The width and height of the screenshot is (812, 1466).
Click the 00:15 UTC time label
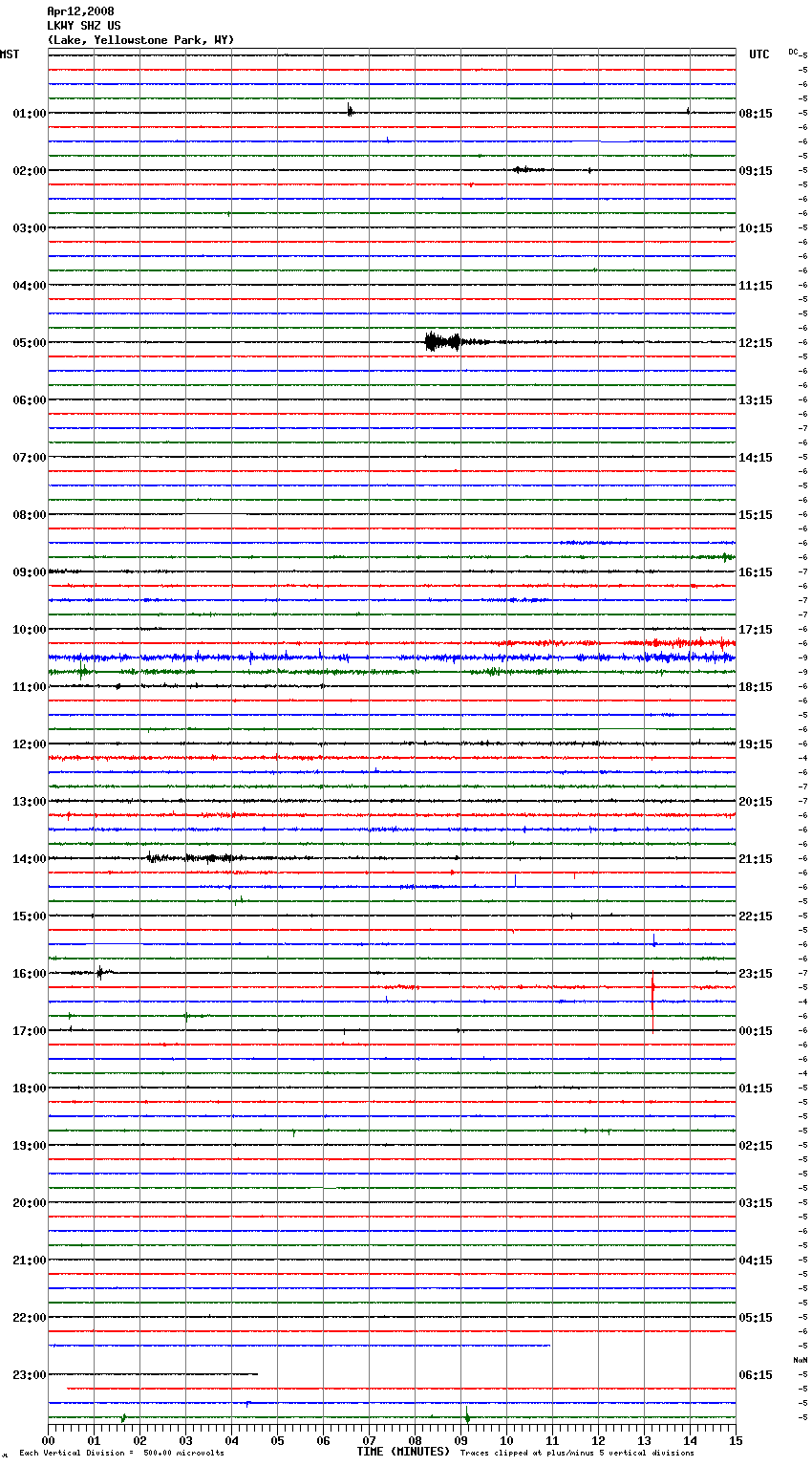[x=756, y=1031]
